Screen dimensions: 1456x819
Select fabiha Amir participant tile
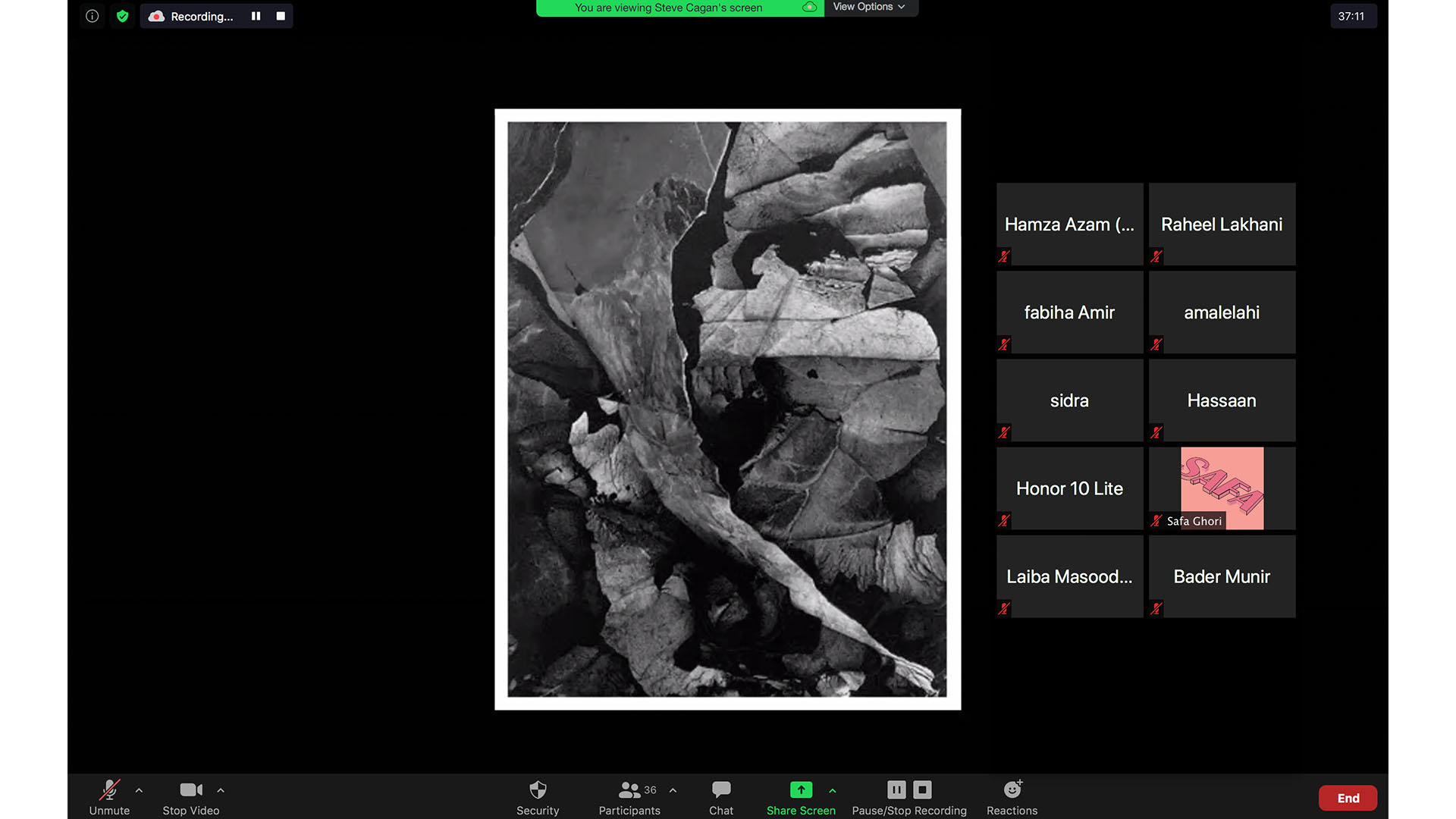click(1069, 312)
